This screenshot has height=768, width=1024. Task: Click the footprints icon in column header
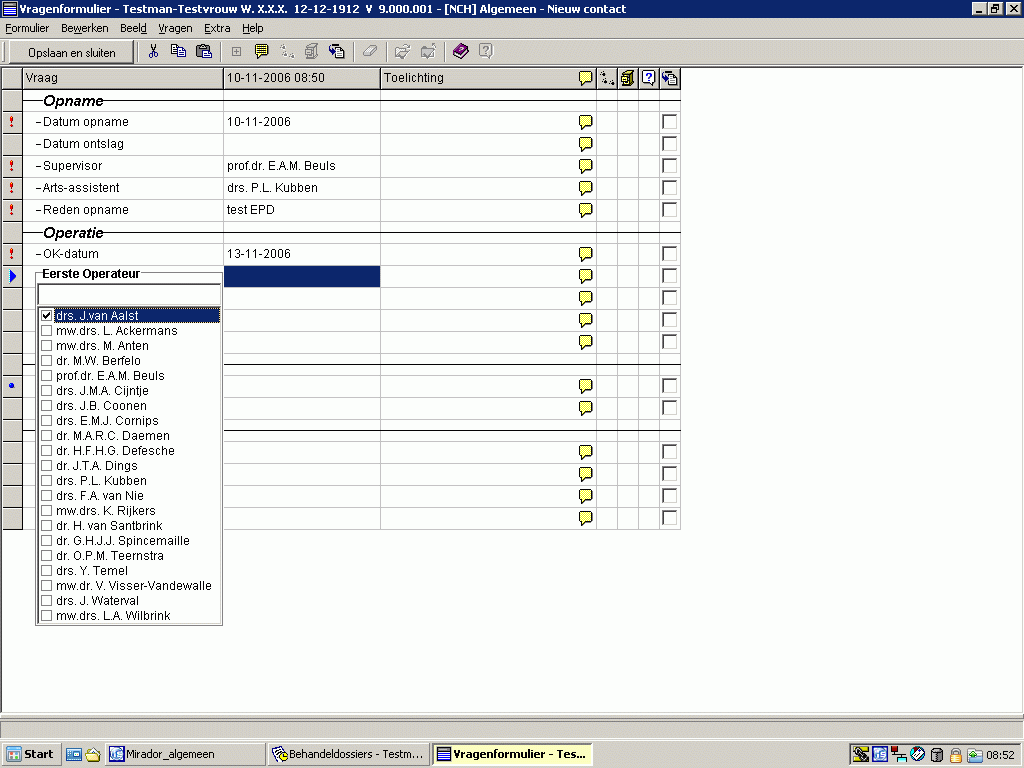click(x=607, y=78)
